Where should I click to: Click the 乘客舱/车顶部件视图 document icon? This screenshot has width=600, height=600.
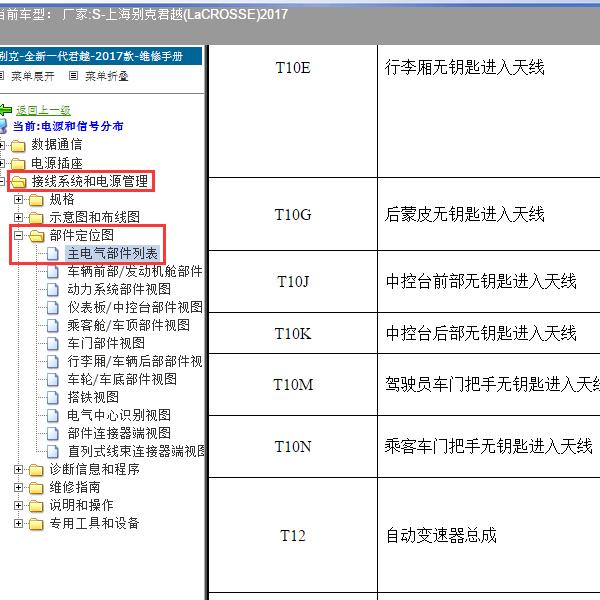tap(53, 326)
